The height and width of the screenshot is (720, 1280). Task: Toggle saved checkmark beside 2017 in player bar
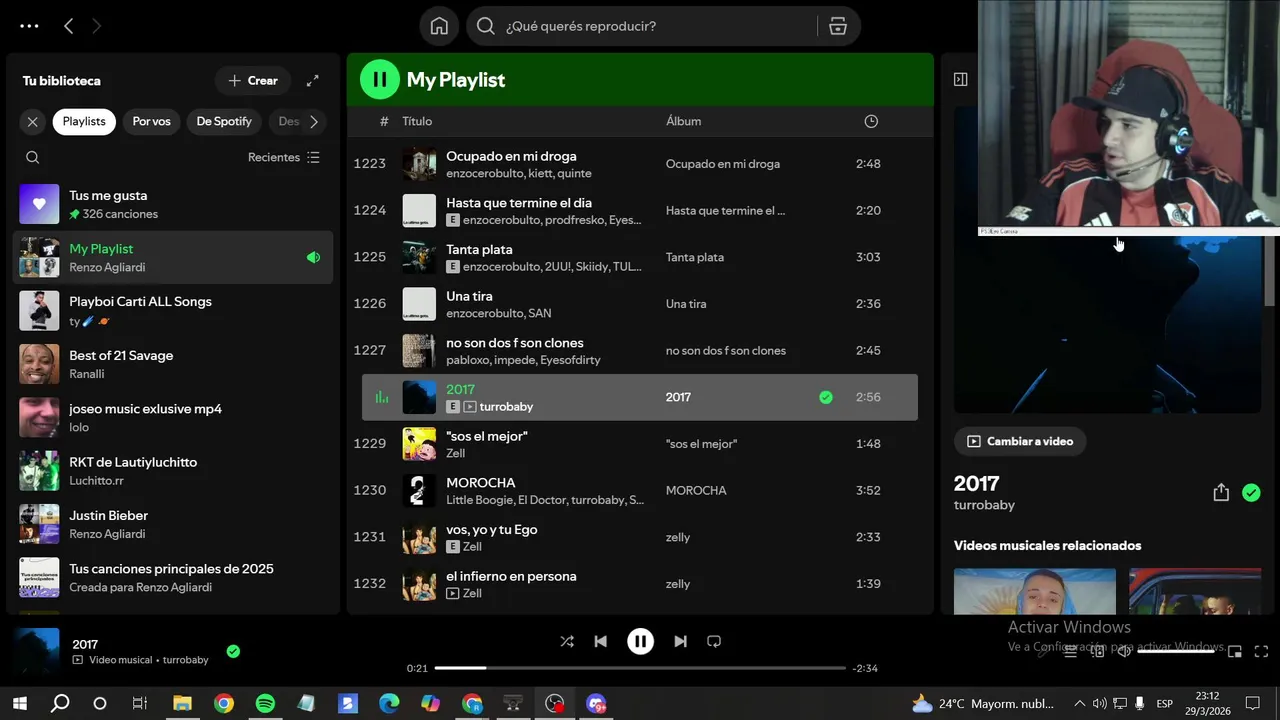233,651
